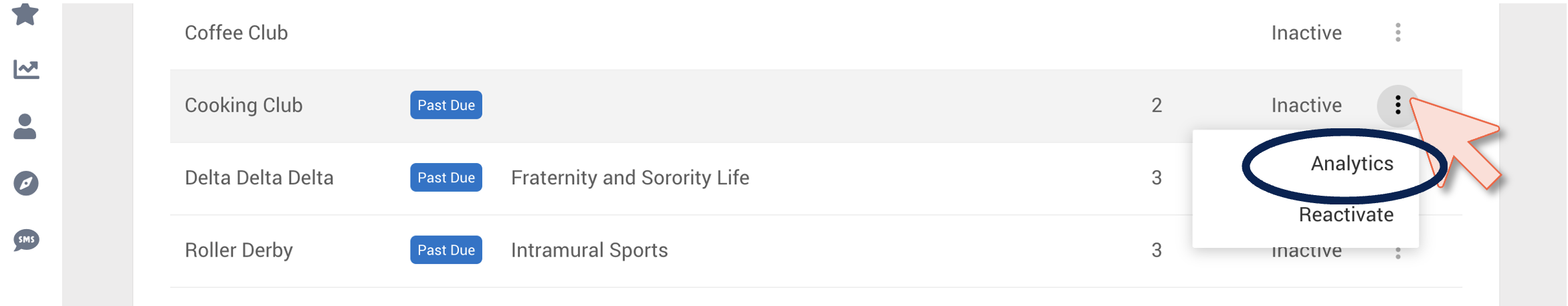This screenshot has width=1568, height=306.
Task: Click the Fraternity and Sorority Life category
Action: 630,177
